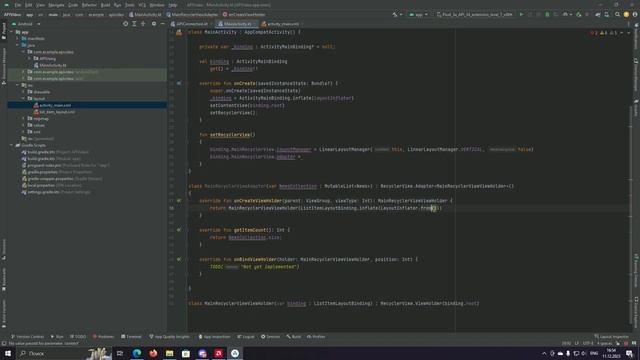Click the Debug app bug icon
Image resolution: width=640 pixels, height=360 pixels.
547,14
